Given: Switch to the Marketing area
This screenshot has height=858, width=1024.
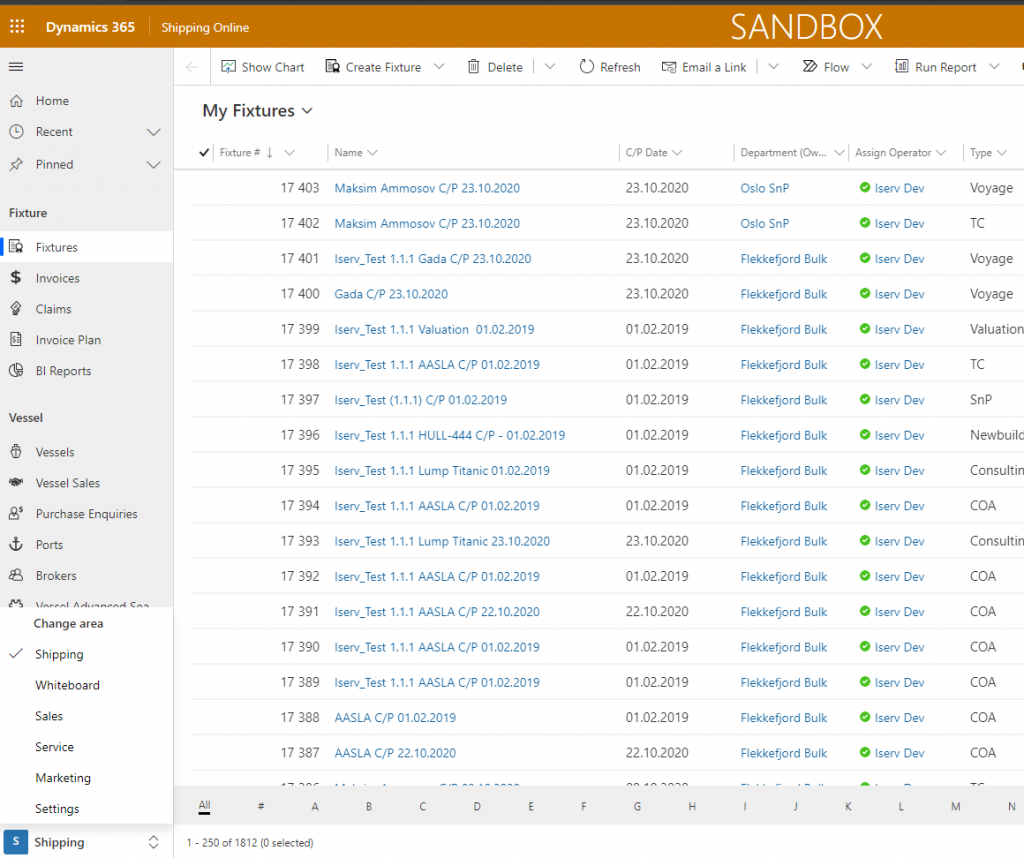Looking at the screenshot, I should (63, 778).
